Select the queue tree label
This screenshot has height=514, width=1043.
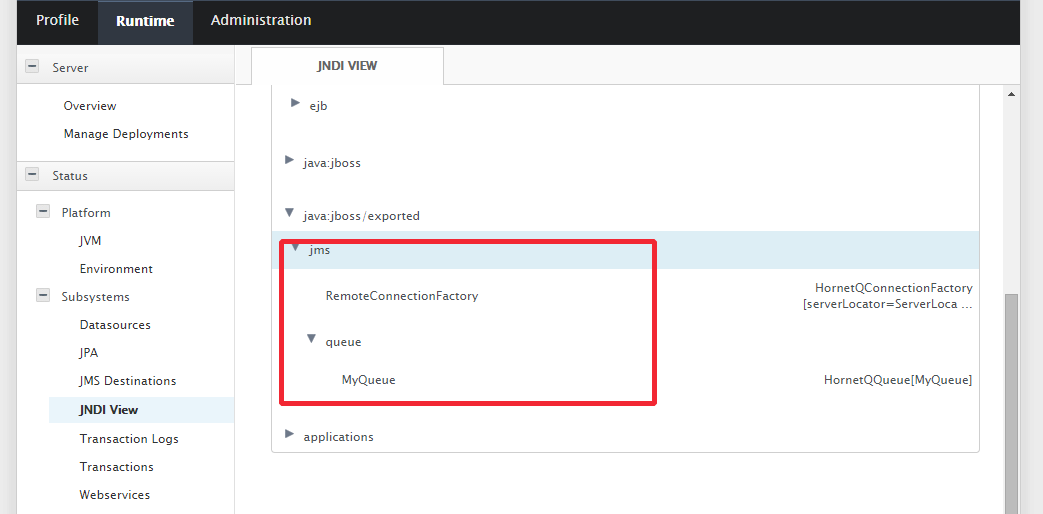343,342
